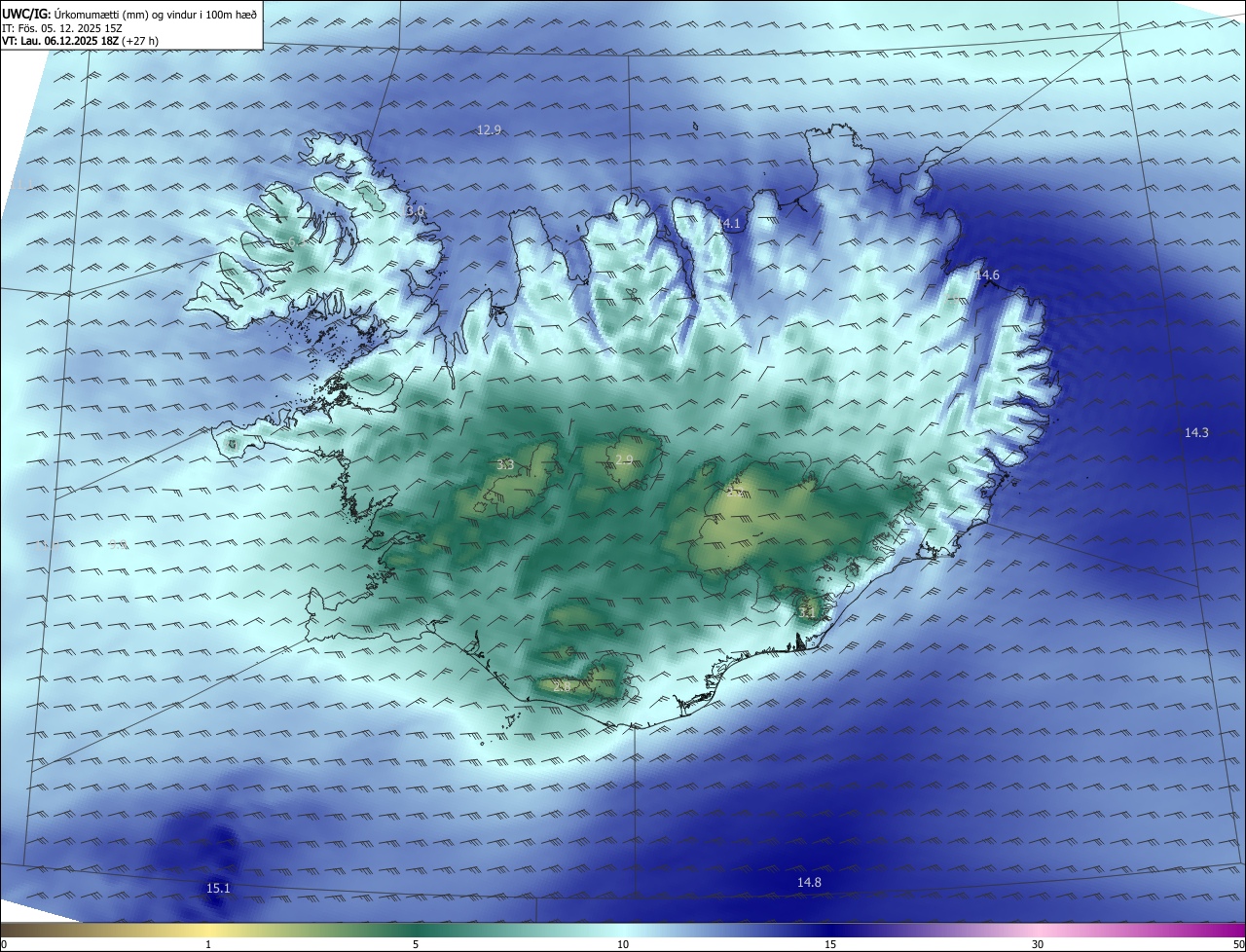The image size is (1246, 952).
Task: Click the 14.1 value label on the map
Action: point(729,224)
